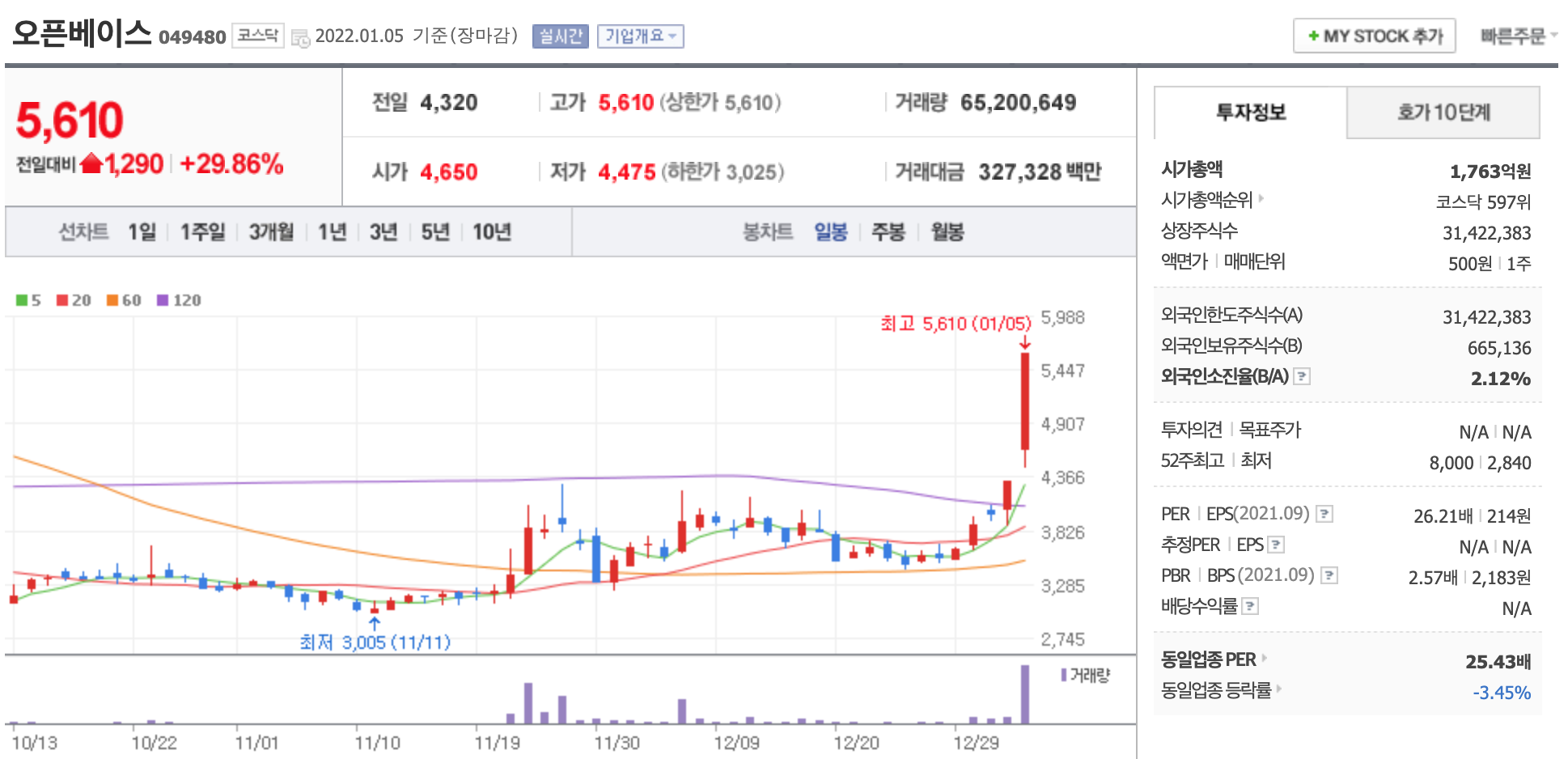Click the 최저 3,005 (11/11) chart marker
Screen dimensions: 1568x759
[375, 642]
